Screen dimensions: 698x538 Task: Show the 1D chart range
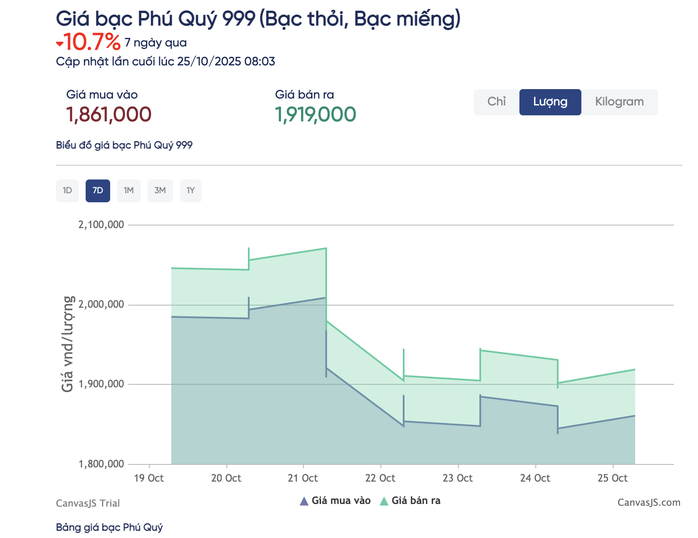click(67, 190)
